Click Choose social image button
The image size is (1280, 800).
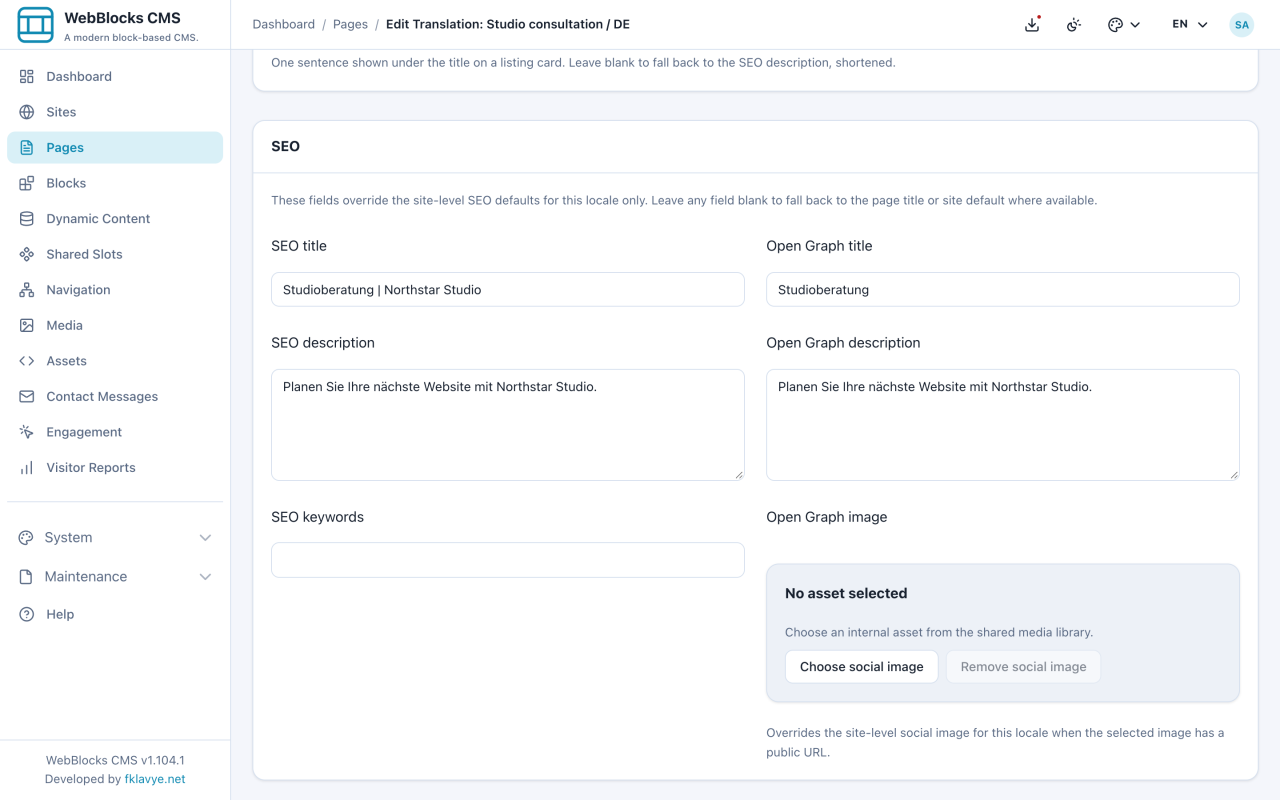tap(861, 667)
